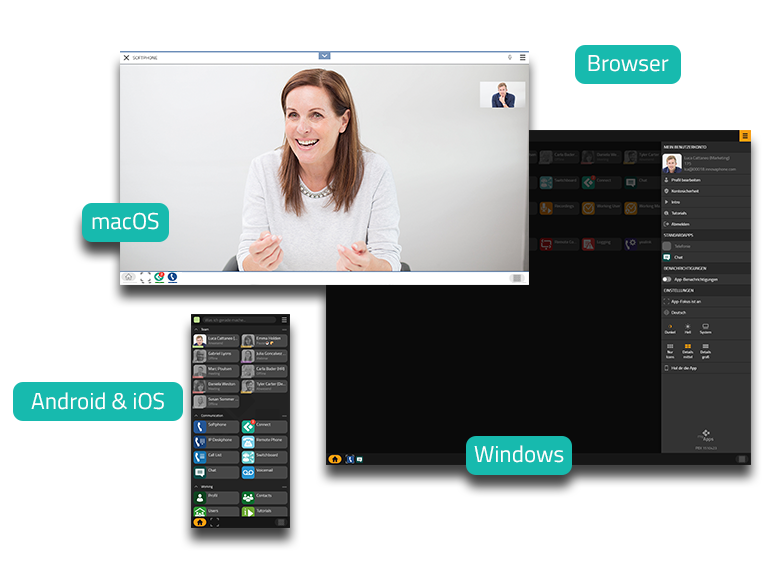The height and width of the screenshot is (565, 768).
Task: Open the Chat app on mobile
Action: coord(216,472)
